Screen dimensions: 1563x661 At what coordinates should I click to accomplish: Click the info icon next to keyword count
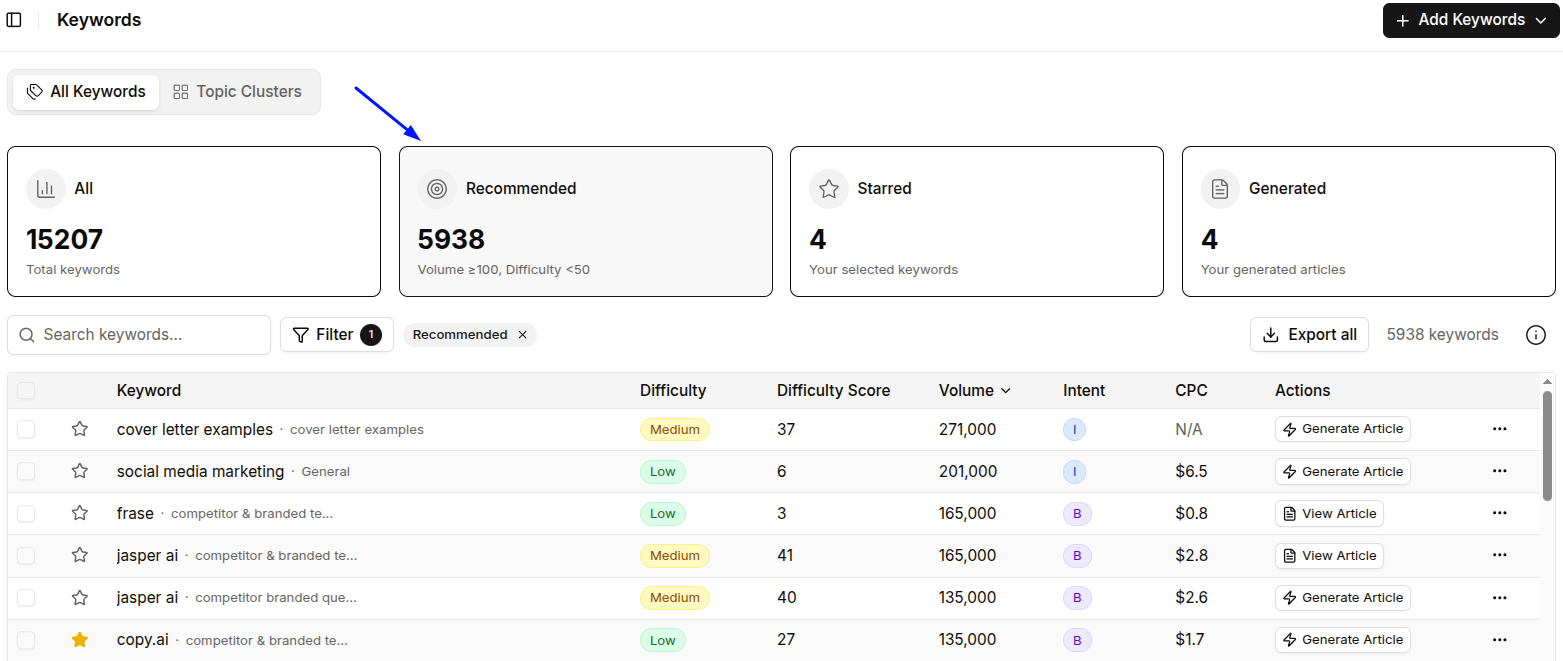(x=1535, y=334)
